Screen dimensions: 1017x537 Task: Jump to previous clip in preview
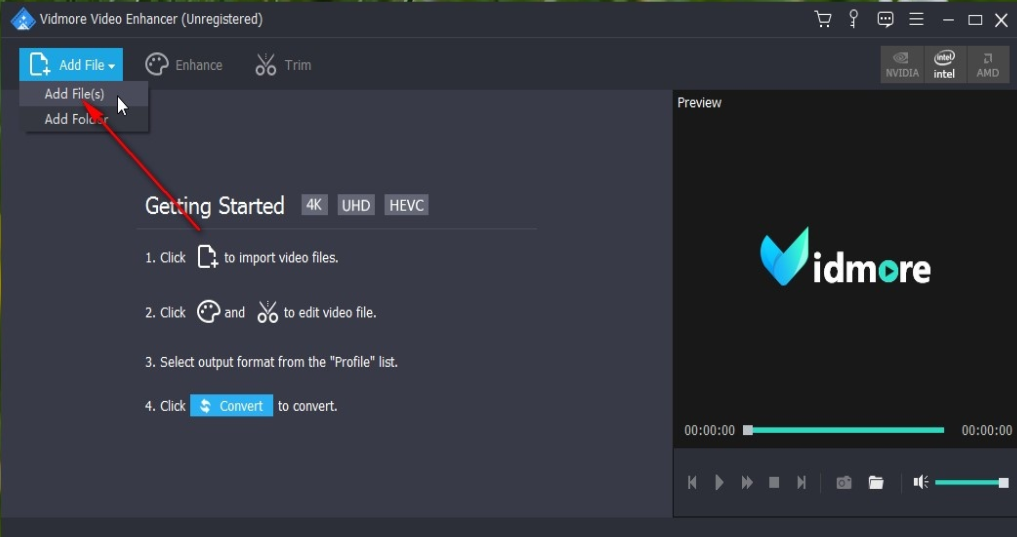692,483
